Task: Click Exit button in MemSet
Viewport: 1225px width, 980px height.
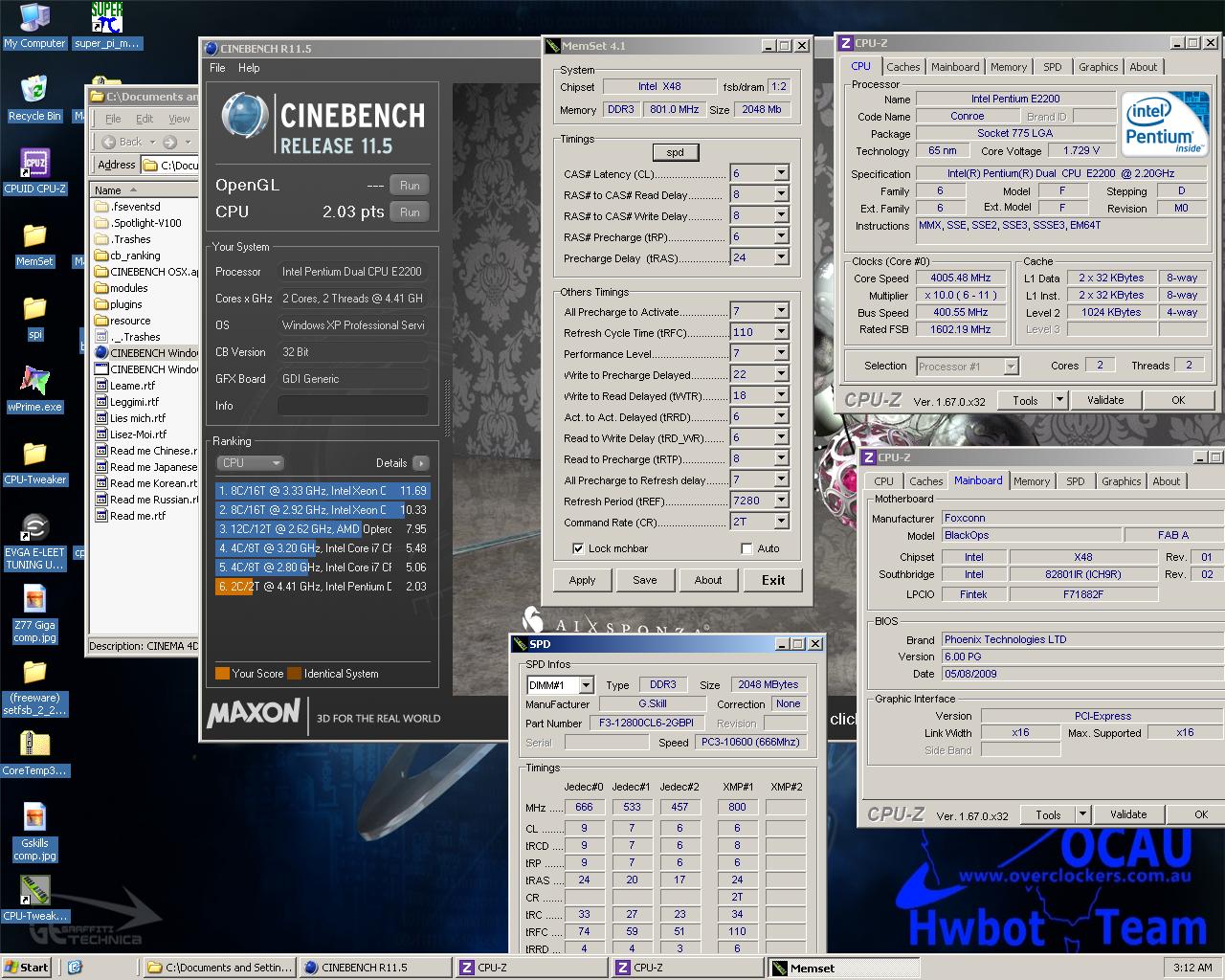Action: 773,580
